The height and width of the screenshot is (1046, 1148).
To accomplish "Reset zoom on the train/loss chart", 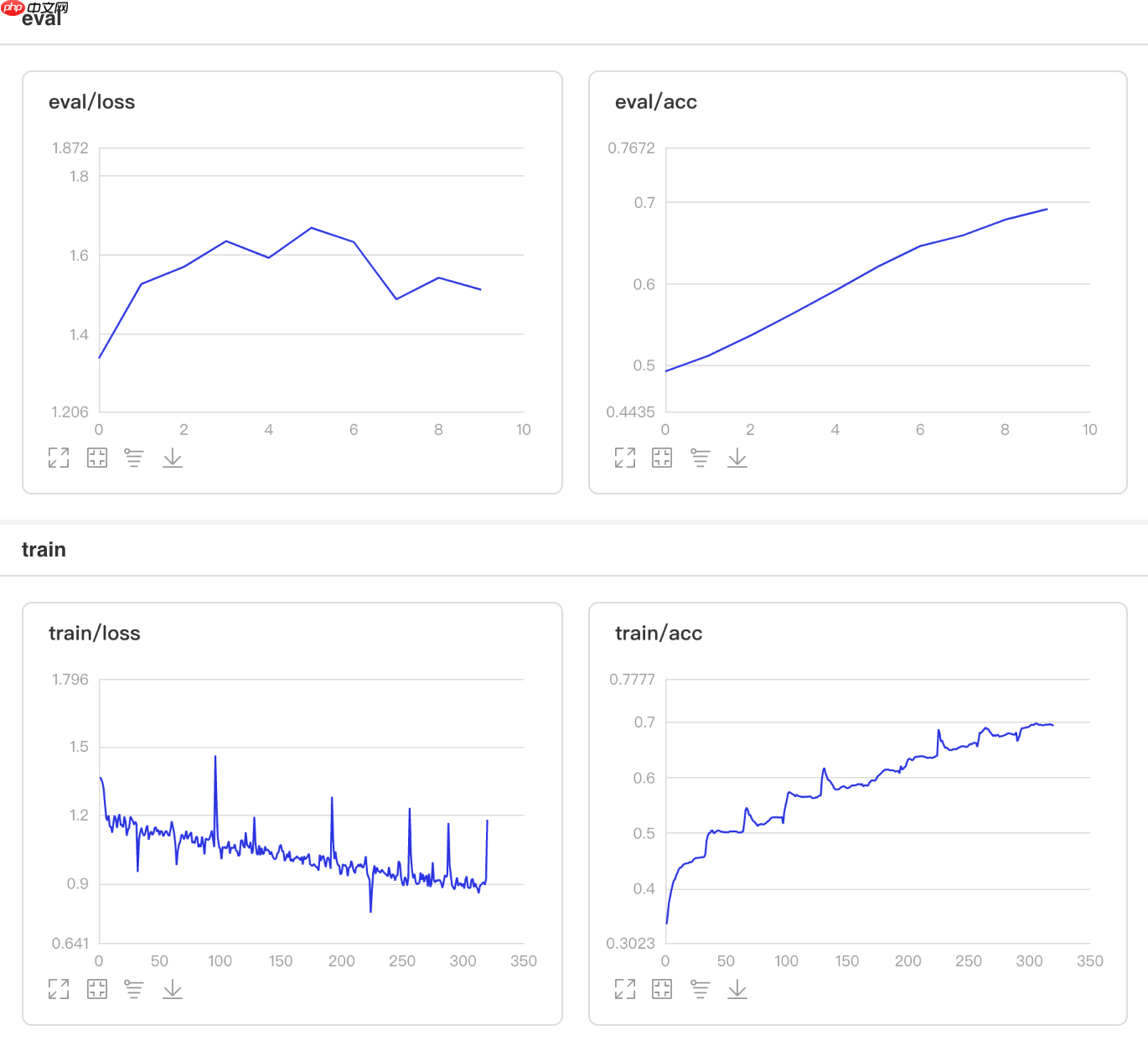I will (97, 989).
